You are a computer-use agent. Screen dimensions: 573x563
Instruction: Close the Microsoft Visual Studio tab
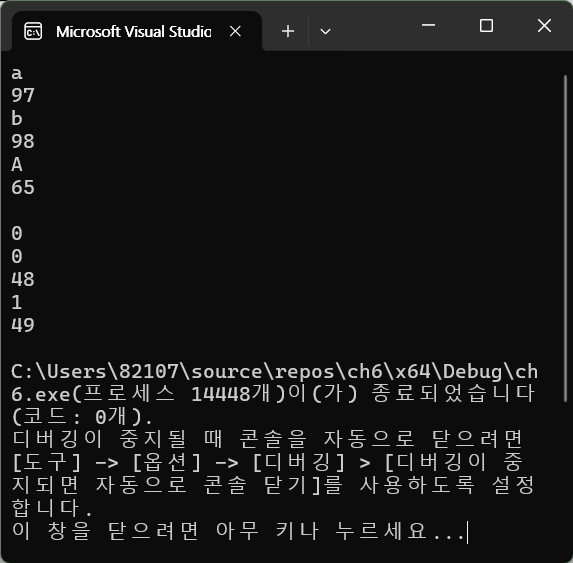tap(235, 31)
